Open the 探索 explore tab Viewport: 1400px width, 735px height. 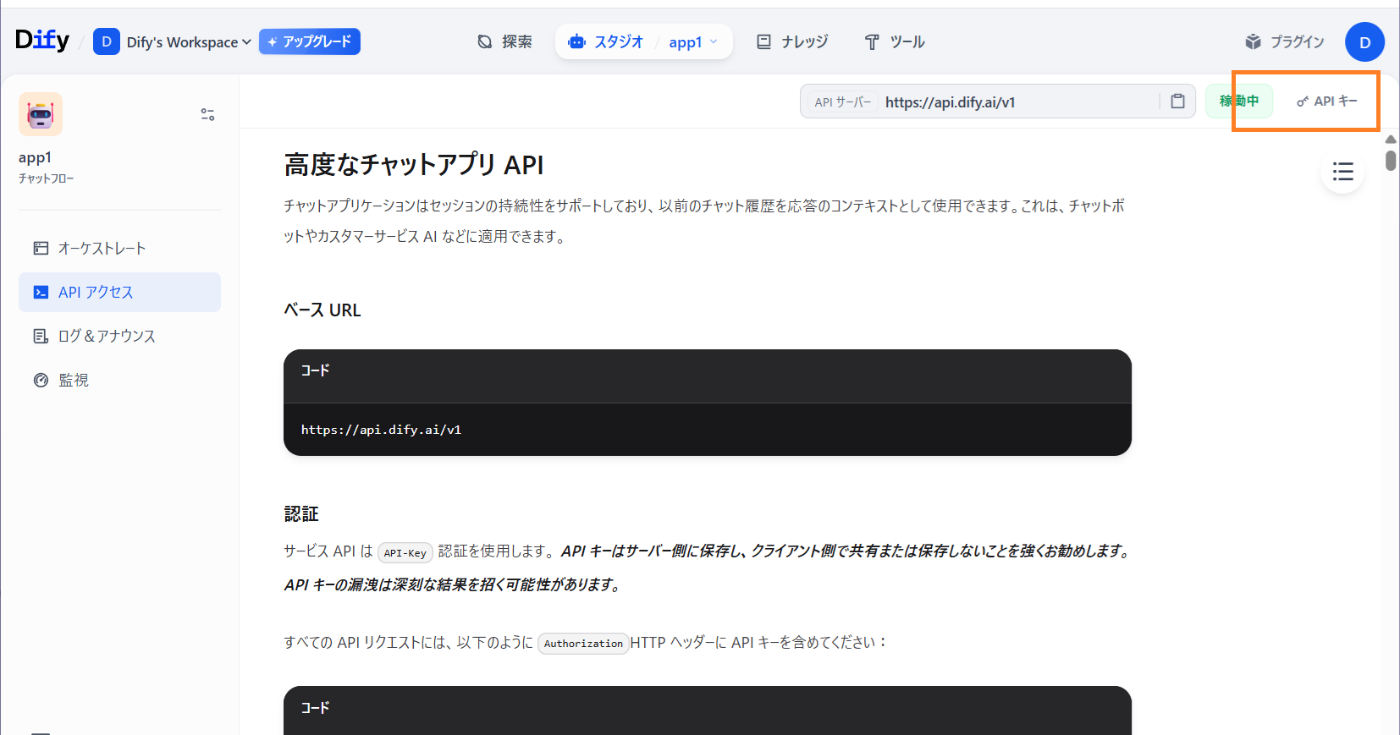point(505,42)
